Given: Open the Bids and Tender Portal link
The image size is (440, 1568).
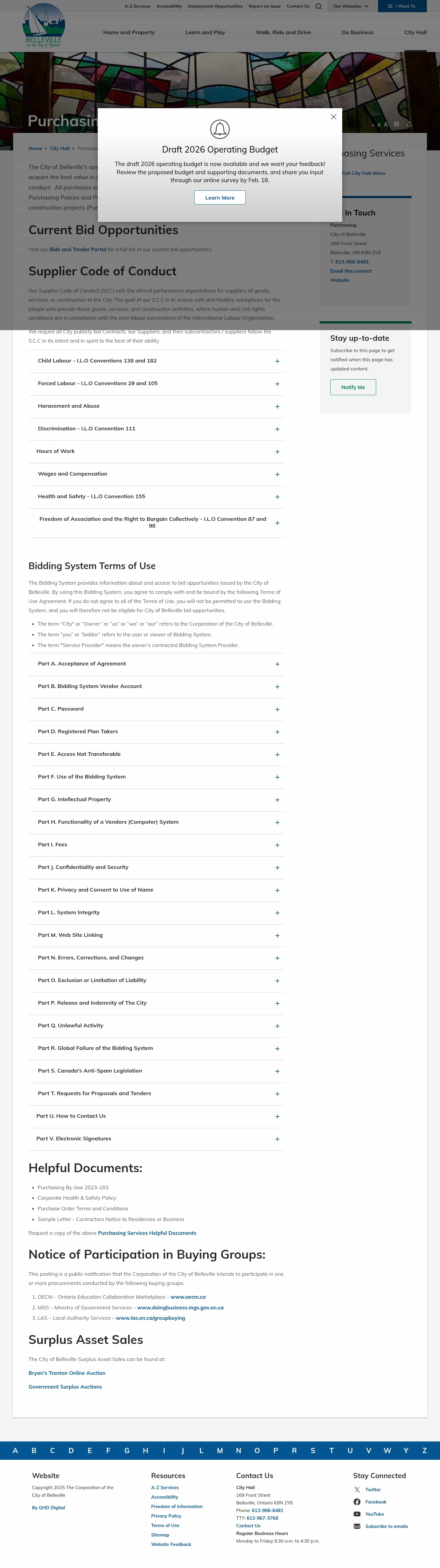Looking at the screenshot, I should 78,249.
